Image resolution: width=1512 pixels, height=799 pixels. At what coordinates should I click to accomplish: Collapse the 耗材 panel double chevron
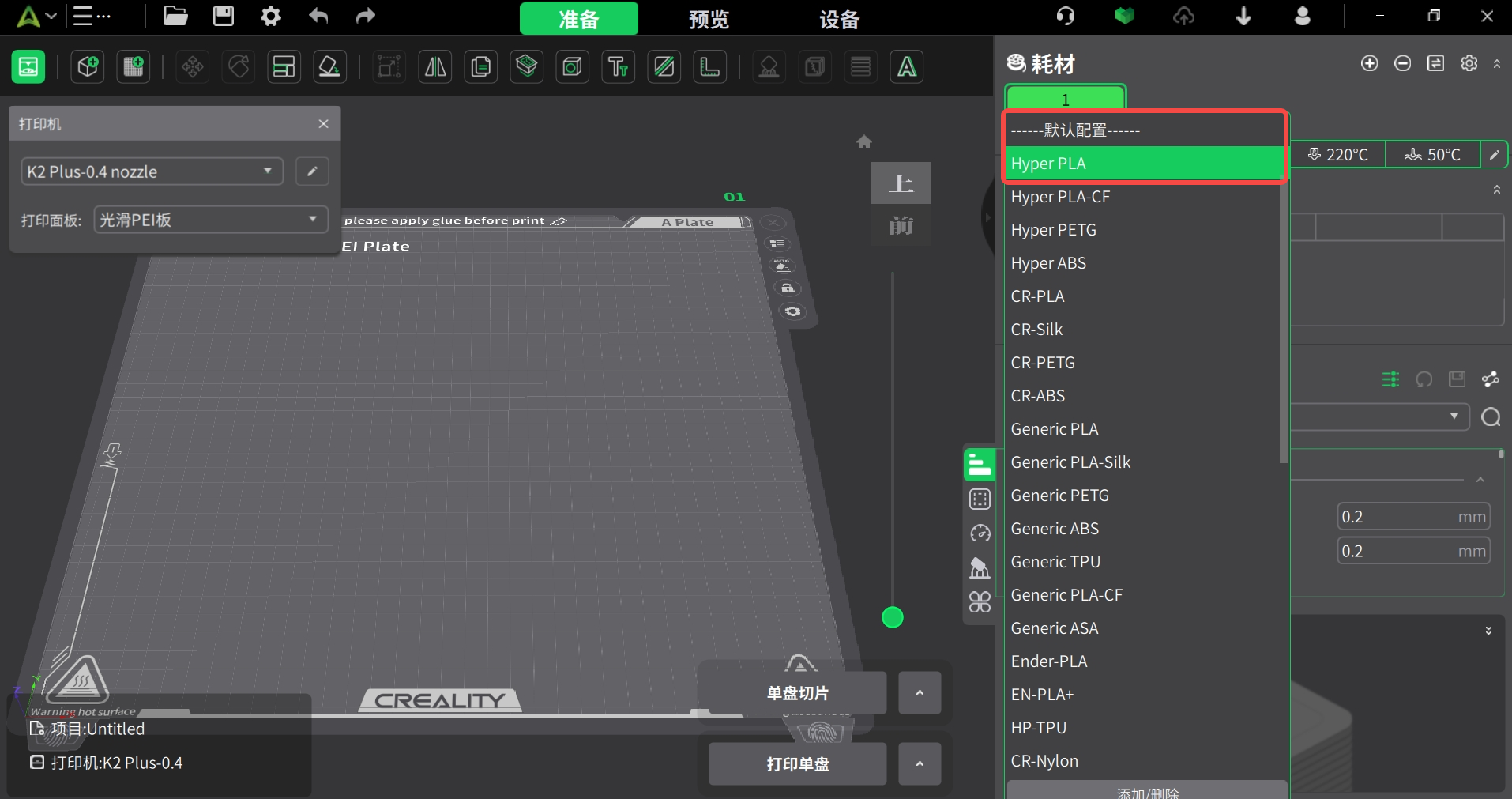coord(1497,64)
